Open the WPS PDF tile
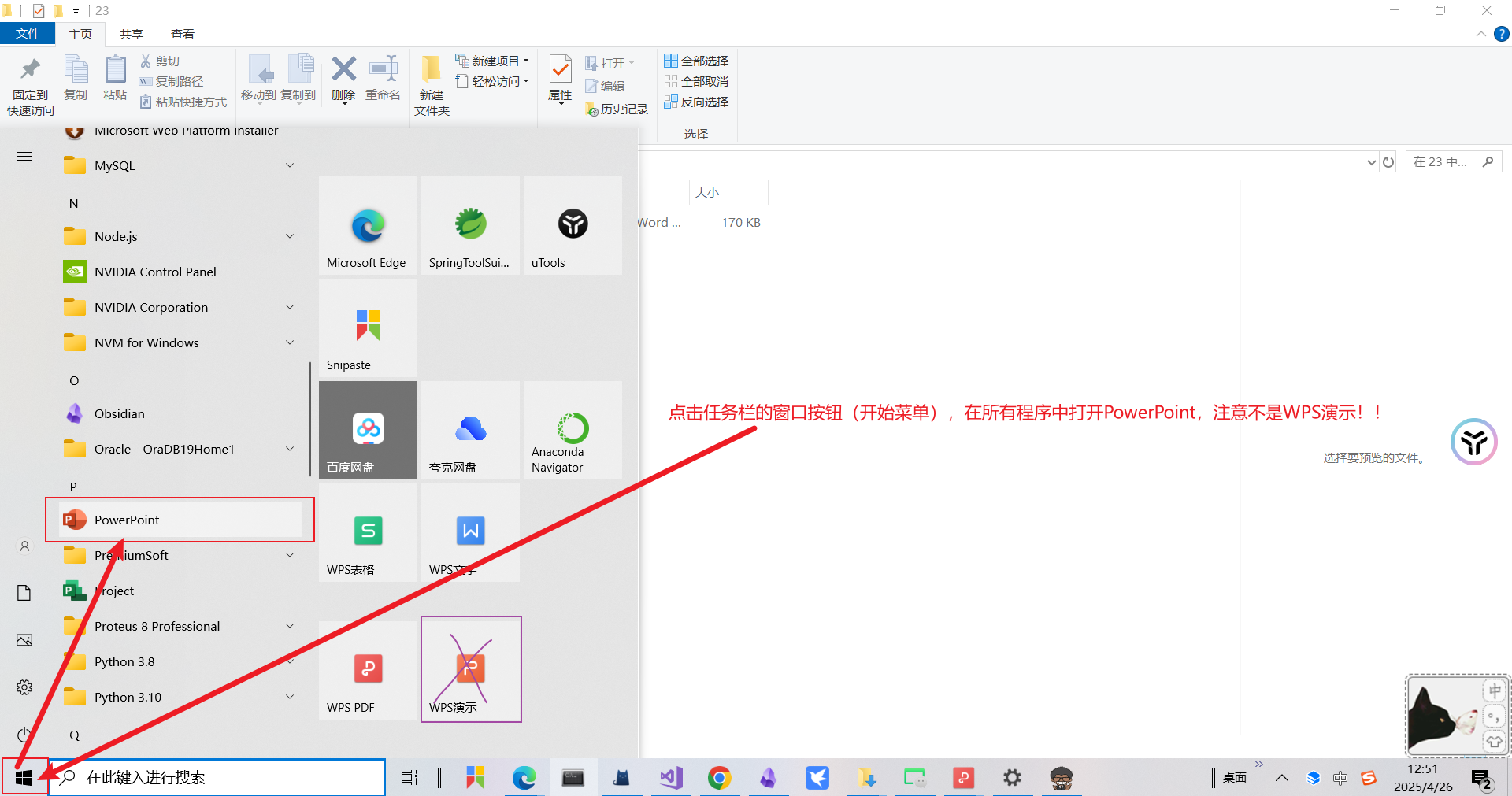The image size is (1512, 796). point(368,670)
